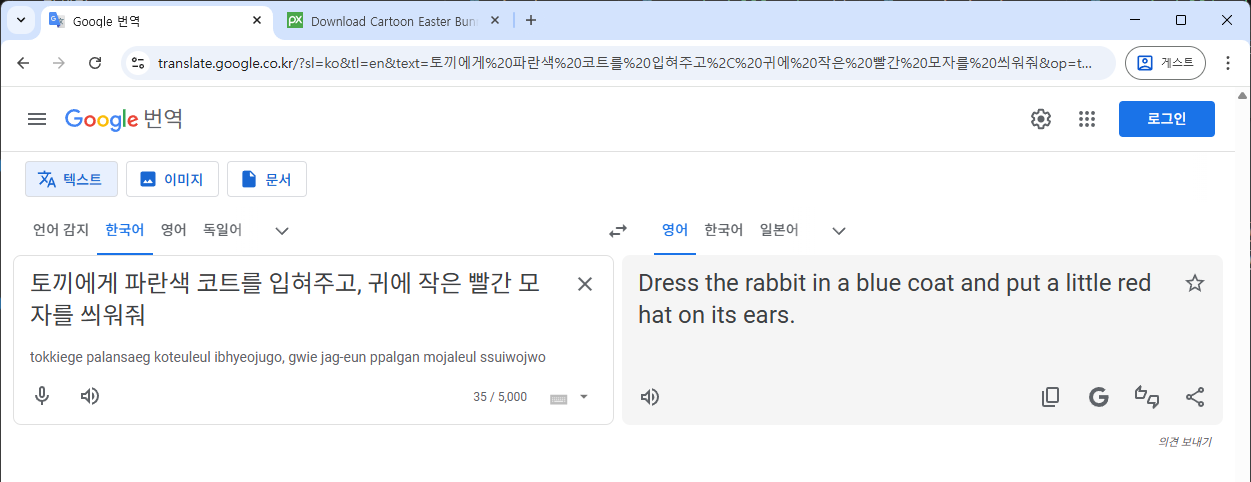The image size is (1251, 482).
Task: Open main hamburger menu
Action: (37, 119)
